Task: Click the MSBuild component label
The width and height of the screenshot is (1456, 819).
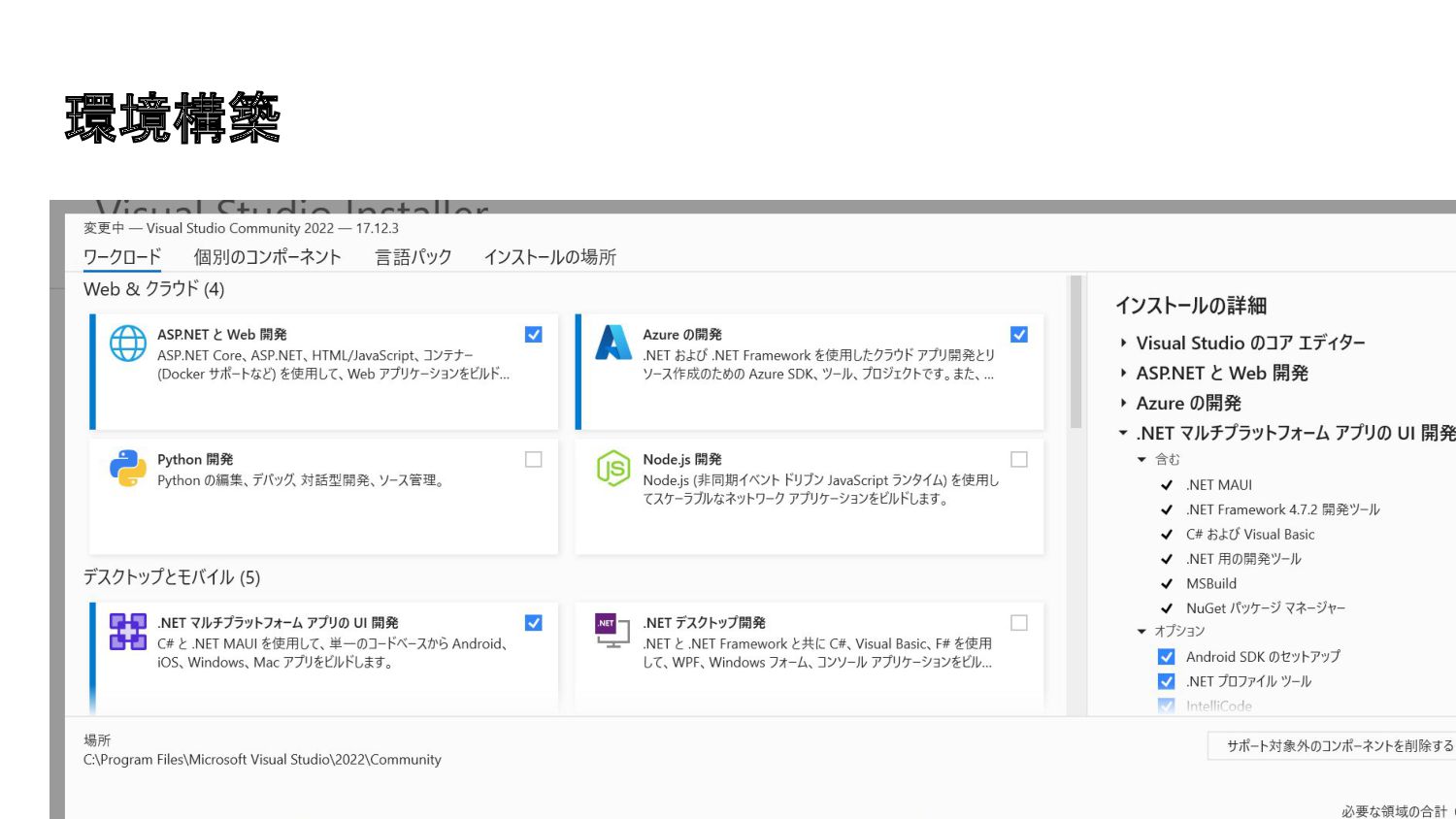Action: pyautogui.click(x=1211, y=584)
